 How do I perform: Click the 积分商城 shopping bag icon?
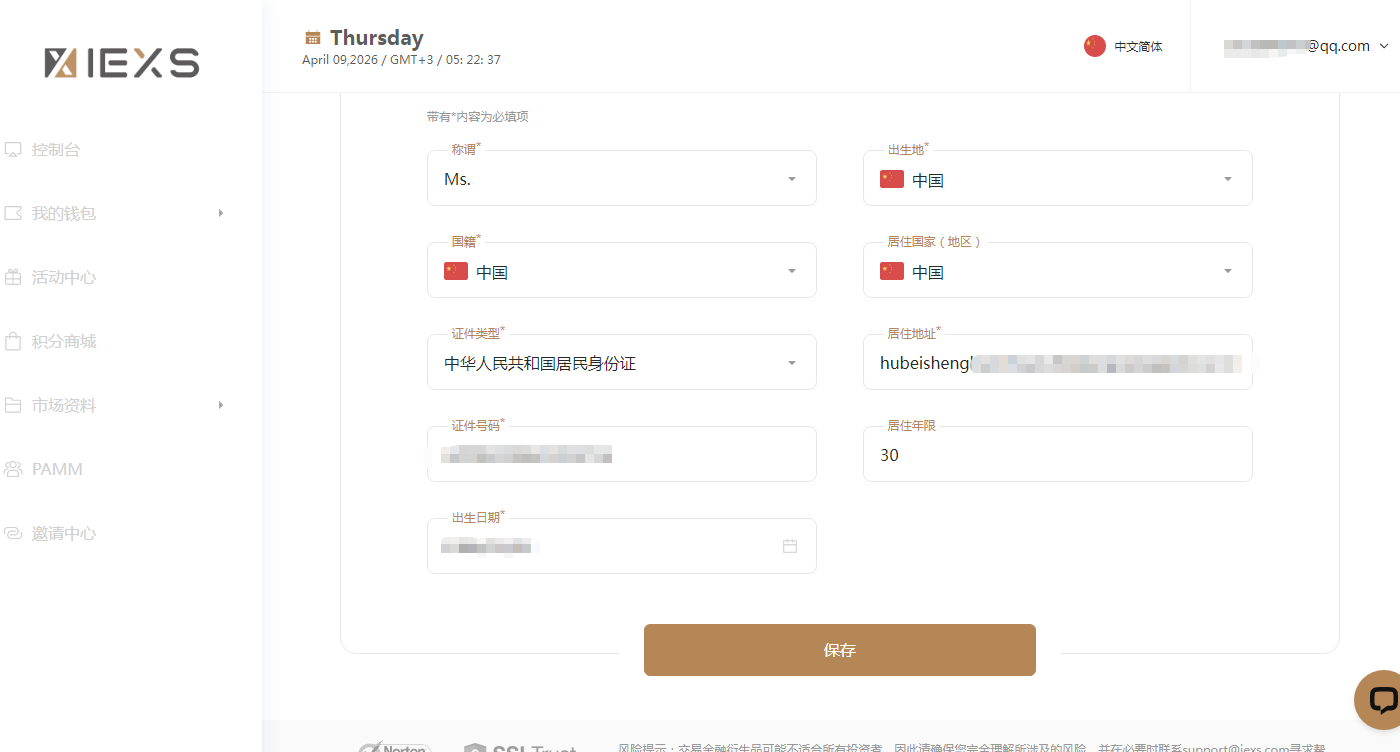click(x=13, y=342)
